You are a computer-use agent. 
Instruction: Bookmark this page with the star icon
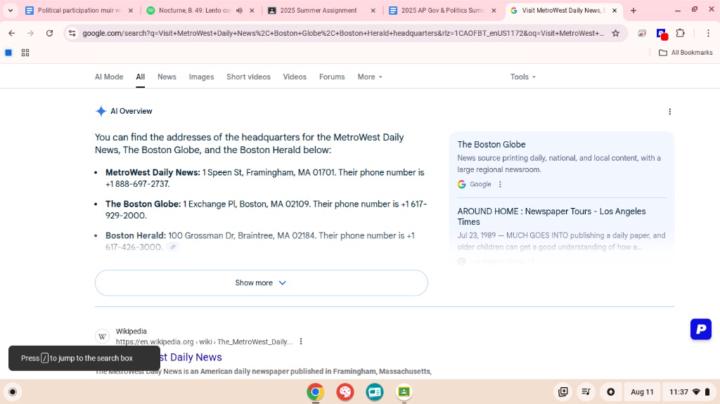(615, 33)
